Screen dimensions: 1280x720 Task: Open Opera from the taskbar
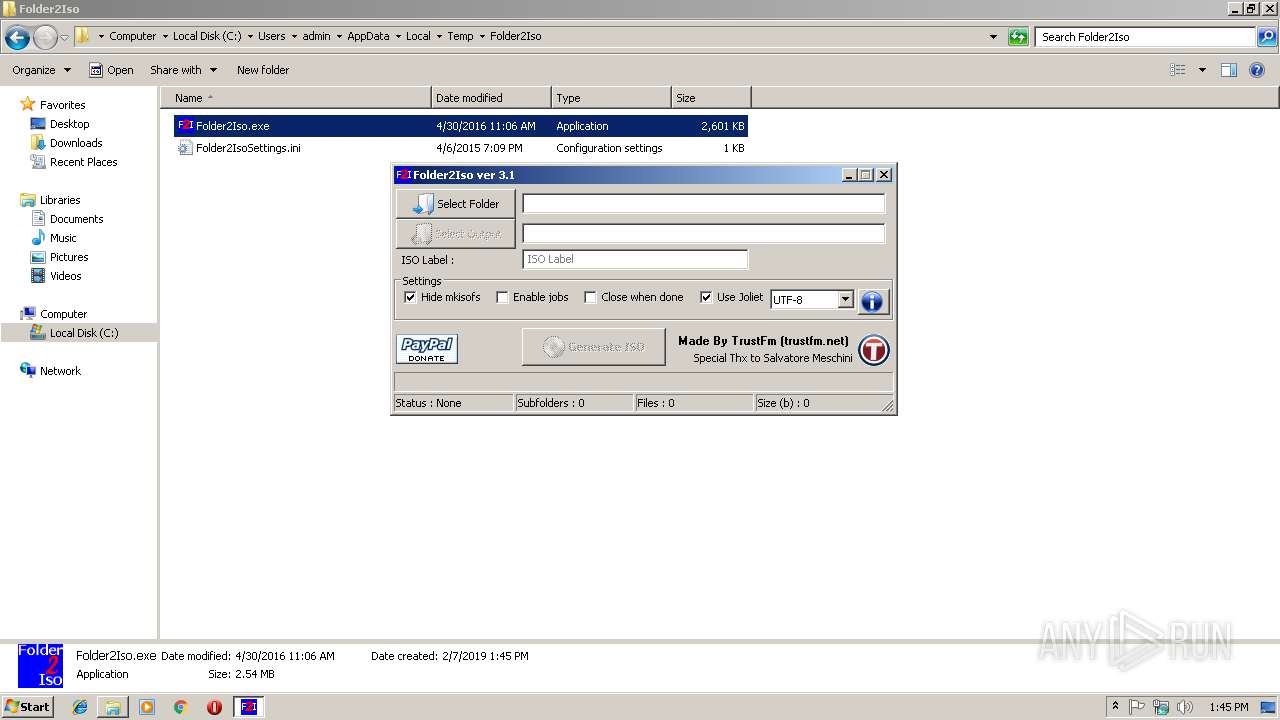[x=214, y=707]
